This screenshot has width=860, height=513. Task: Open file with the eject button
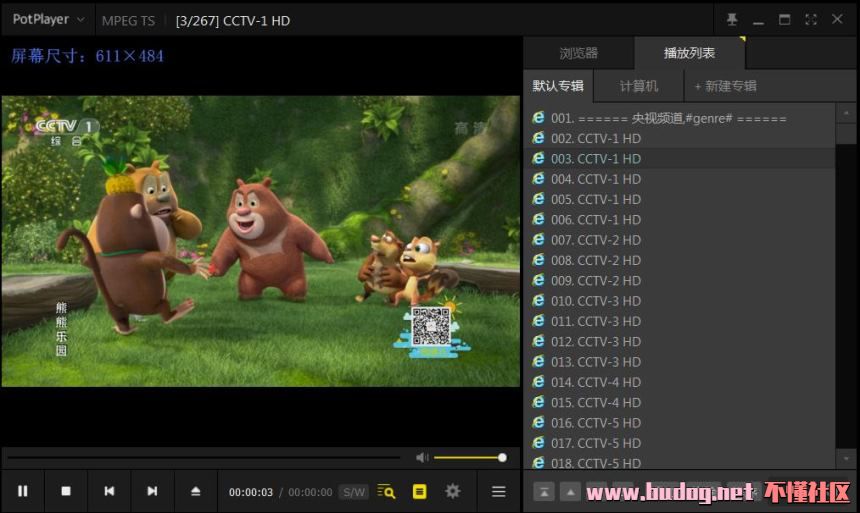[x=196, y=491]
